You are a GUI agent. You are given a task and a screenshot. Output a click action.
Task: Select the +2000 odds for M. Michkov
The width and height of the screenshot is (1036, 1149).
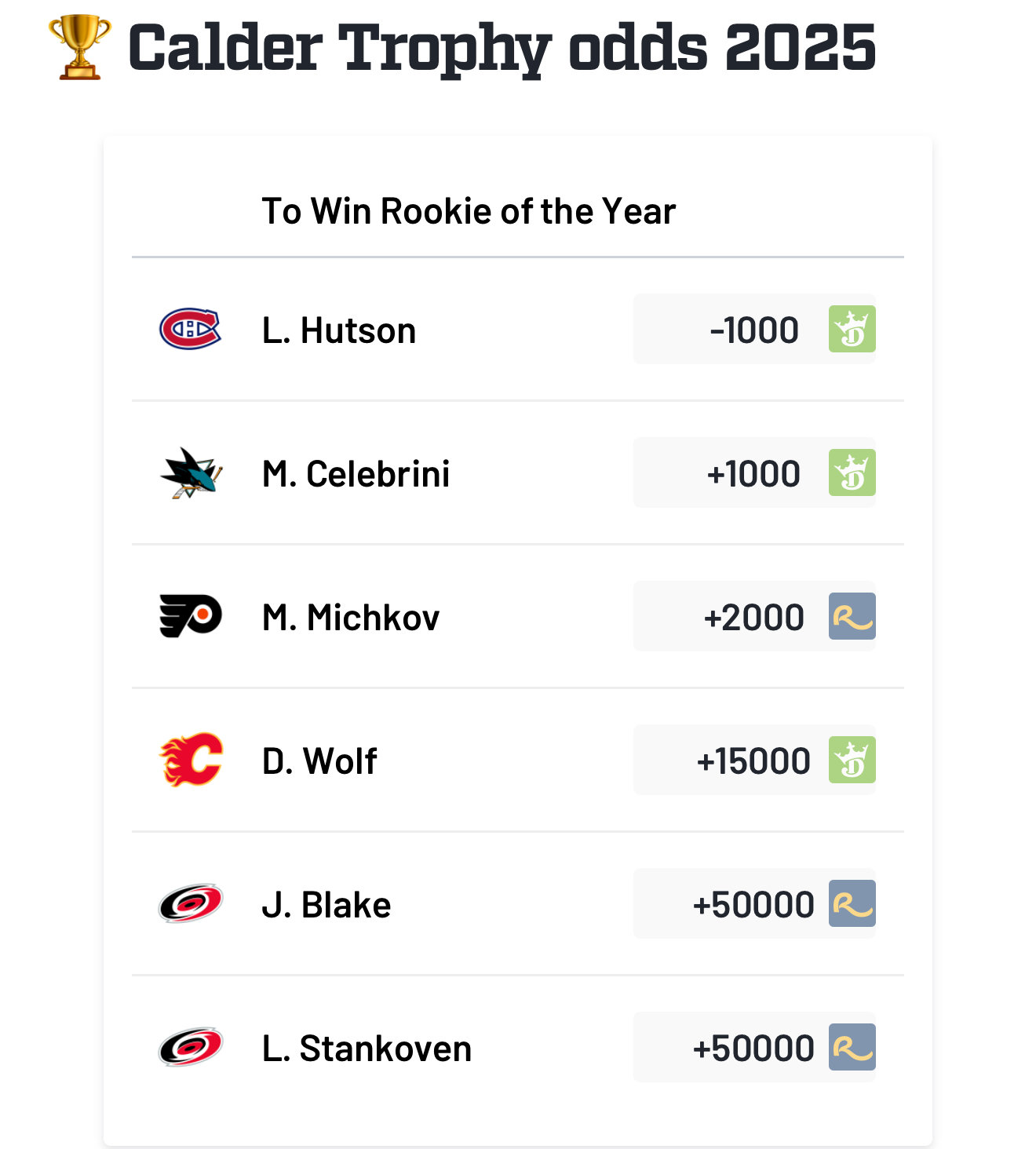pos(753,617)
